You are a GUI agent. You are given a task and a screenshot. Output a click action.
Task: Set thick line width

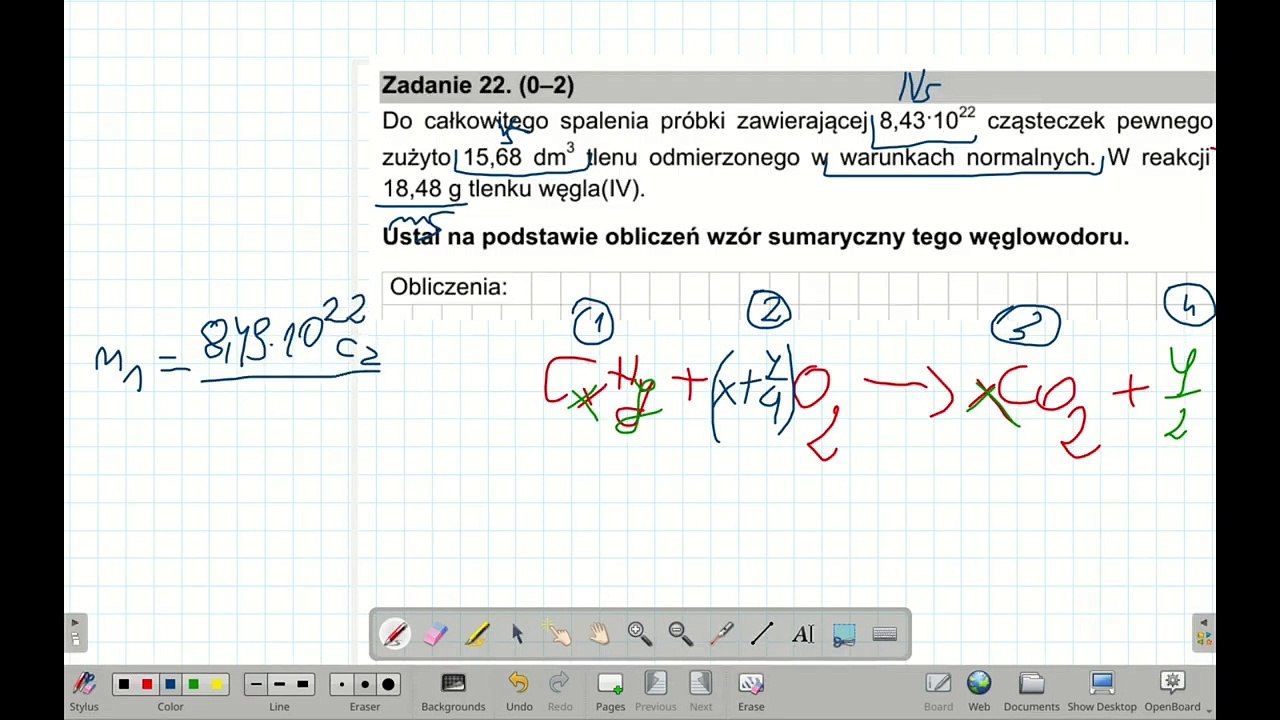pyautogui.click(x=302, y=684)
